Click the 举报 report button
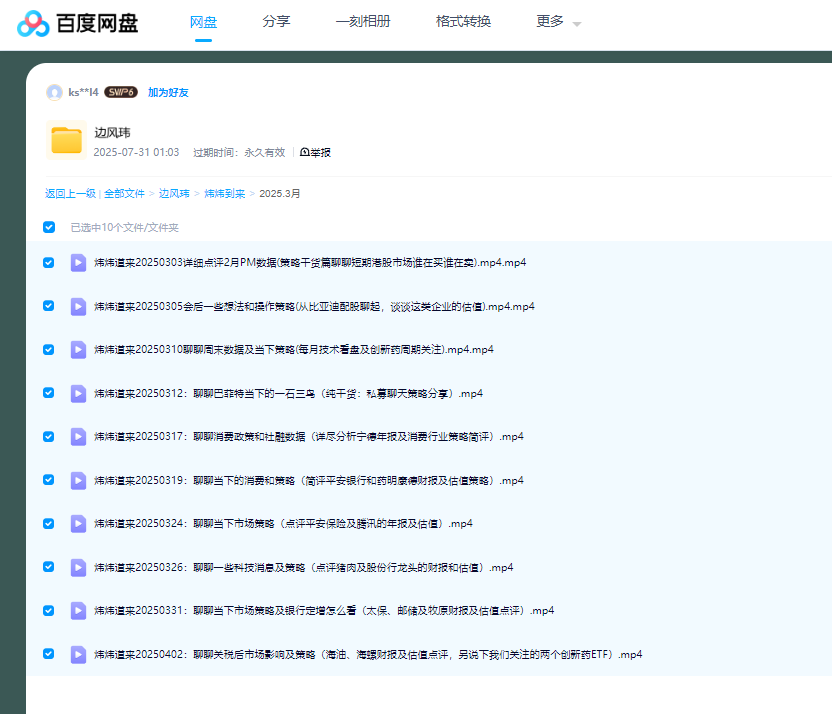This screenshot has width=832, height=714. click(x=316, y=153)
